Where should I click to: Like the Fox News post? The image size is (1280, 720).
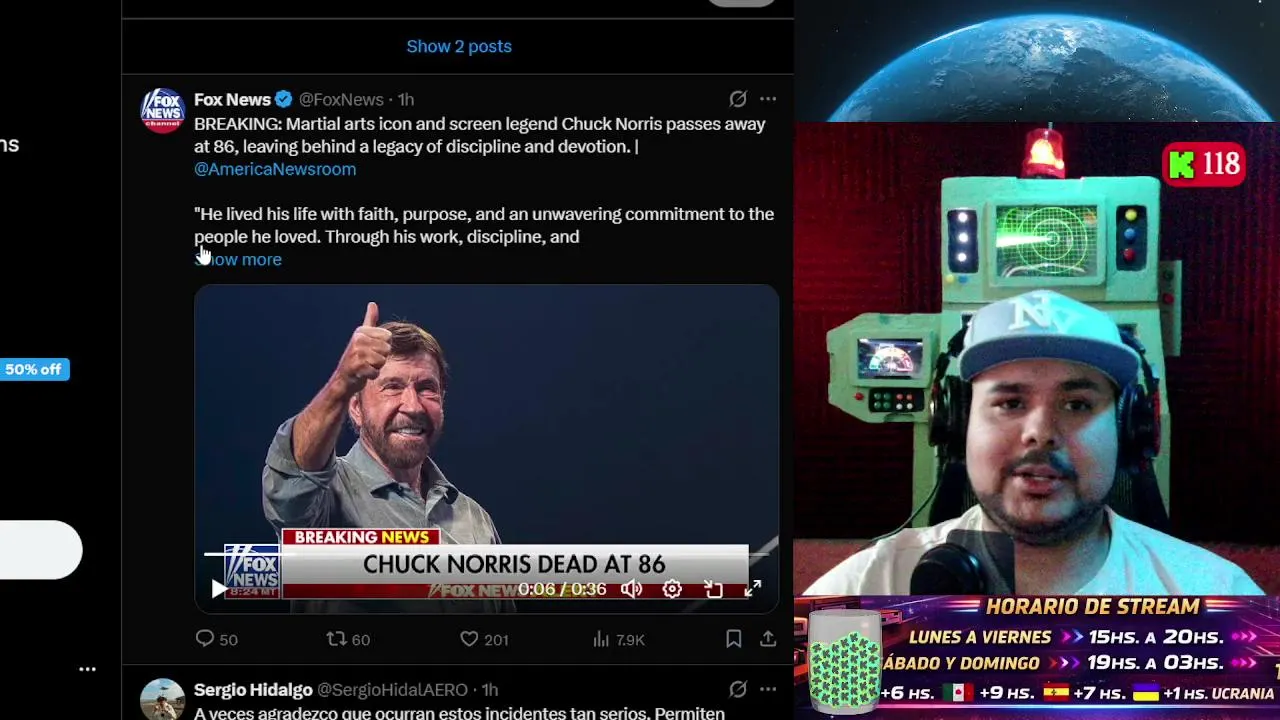[x=484, y=639]
